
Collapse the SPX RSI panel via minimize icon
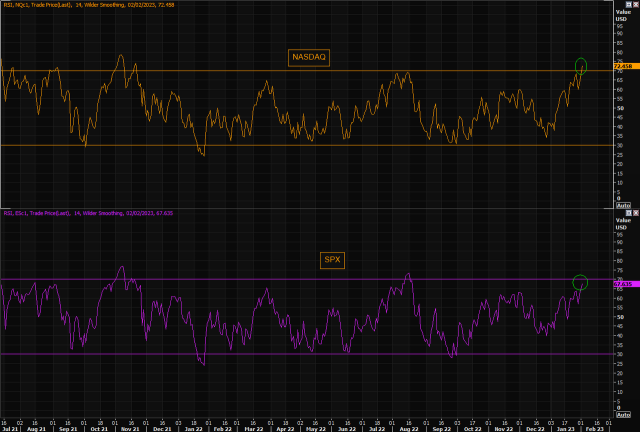tap(629, 213)
